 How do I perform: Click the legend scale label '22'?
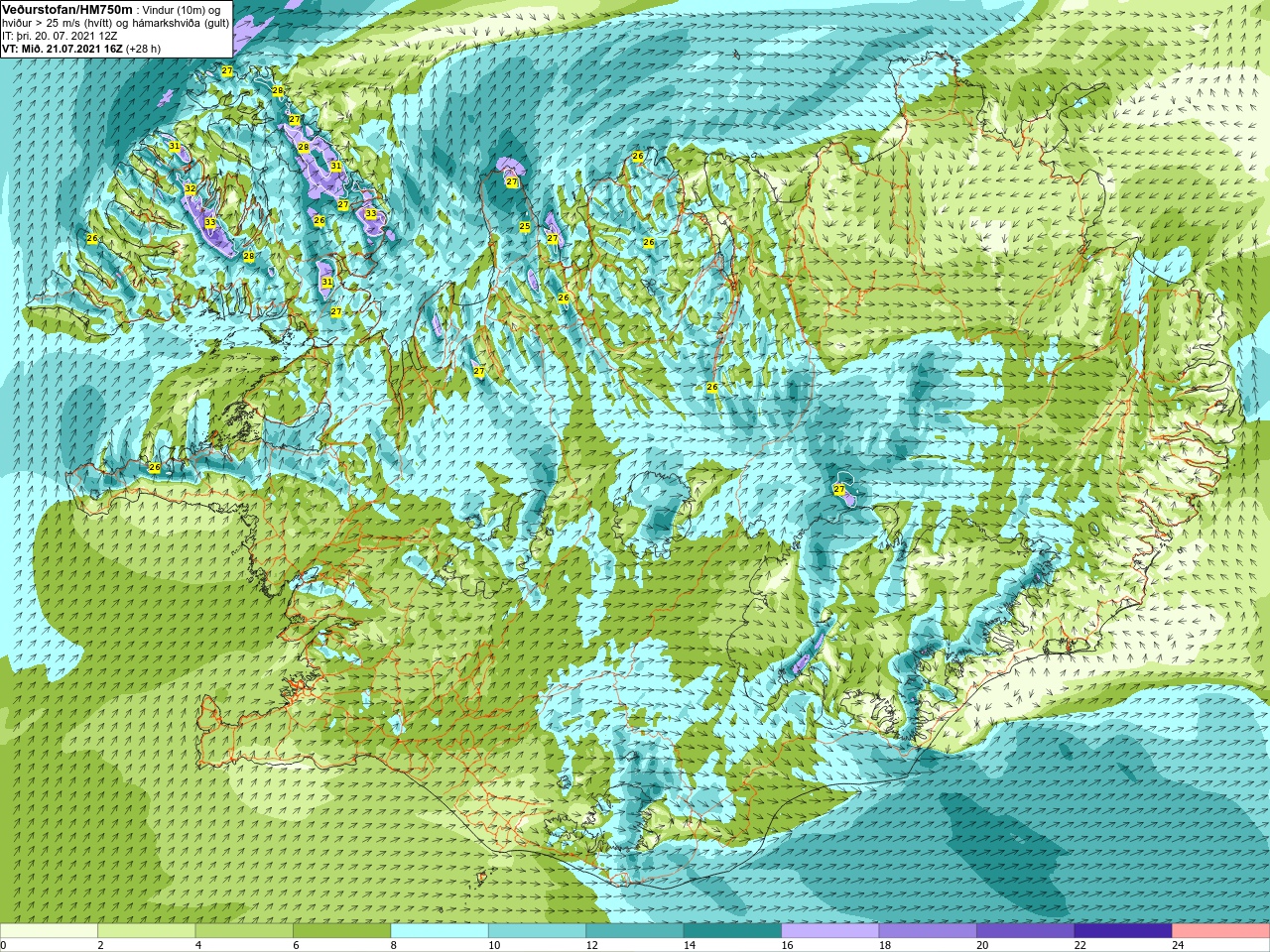[1079, 946]
